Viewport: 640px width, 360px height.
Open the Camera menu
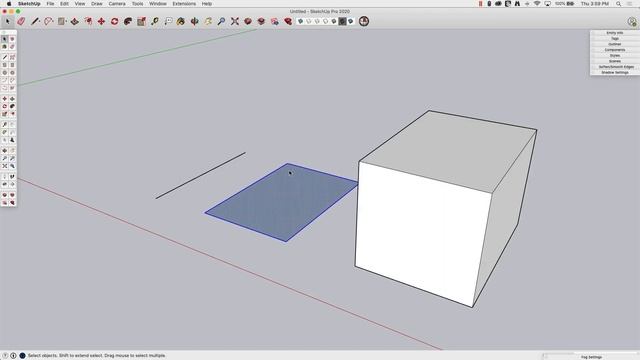coord(117,4)
